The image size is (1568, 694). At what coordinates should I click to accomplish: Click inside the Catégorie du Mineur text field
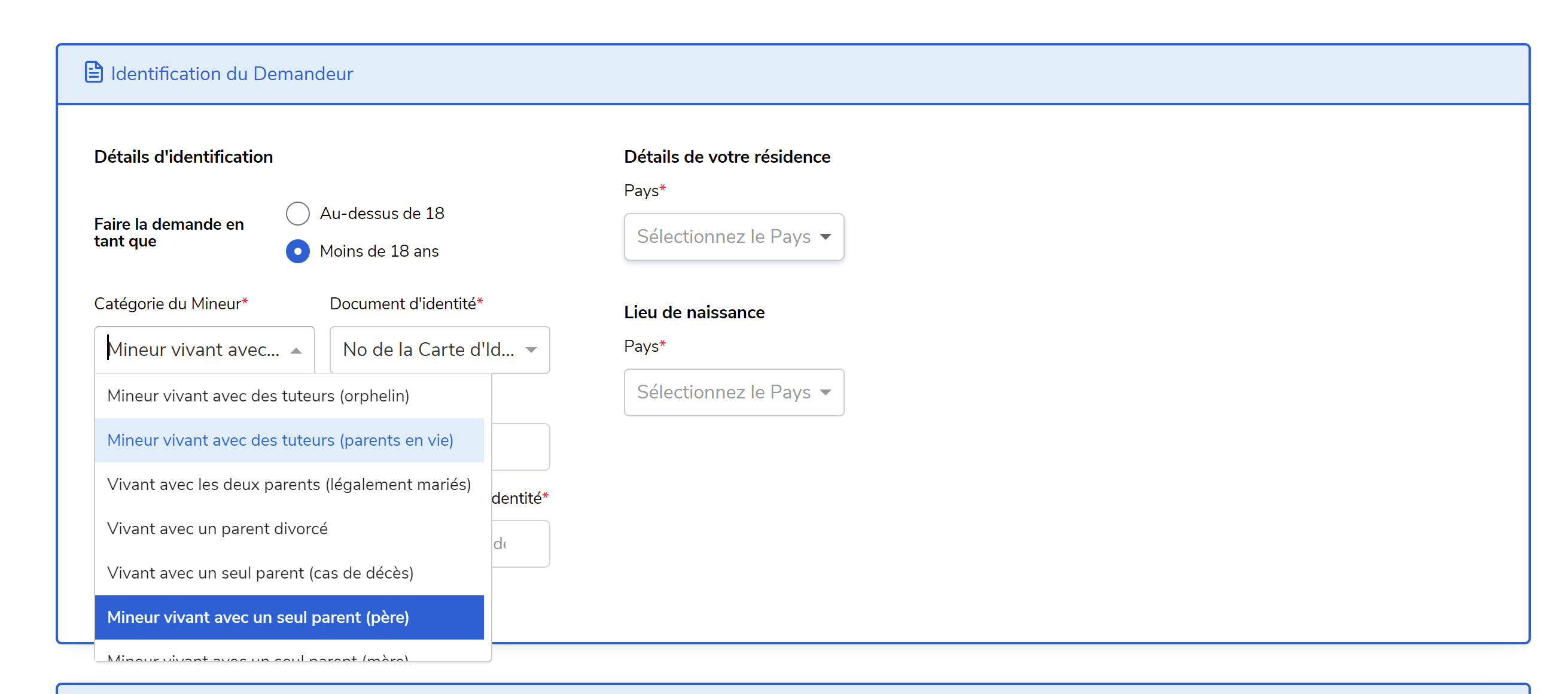(194, 350)
